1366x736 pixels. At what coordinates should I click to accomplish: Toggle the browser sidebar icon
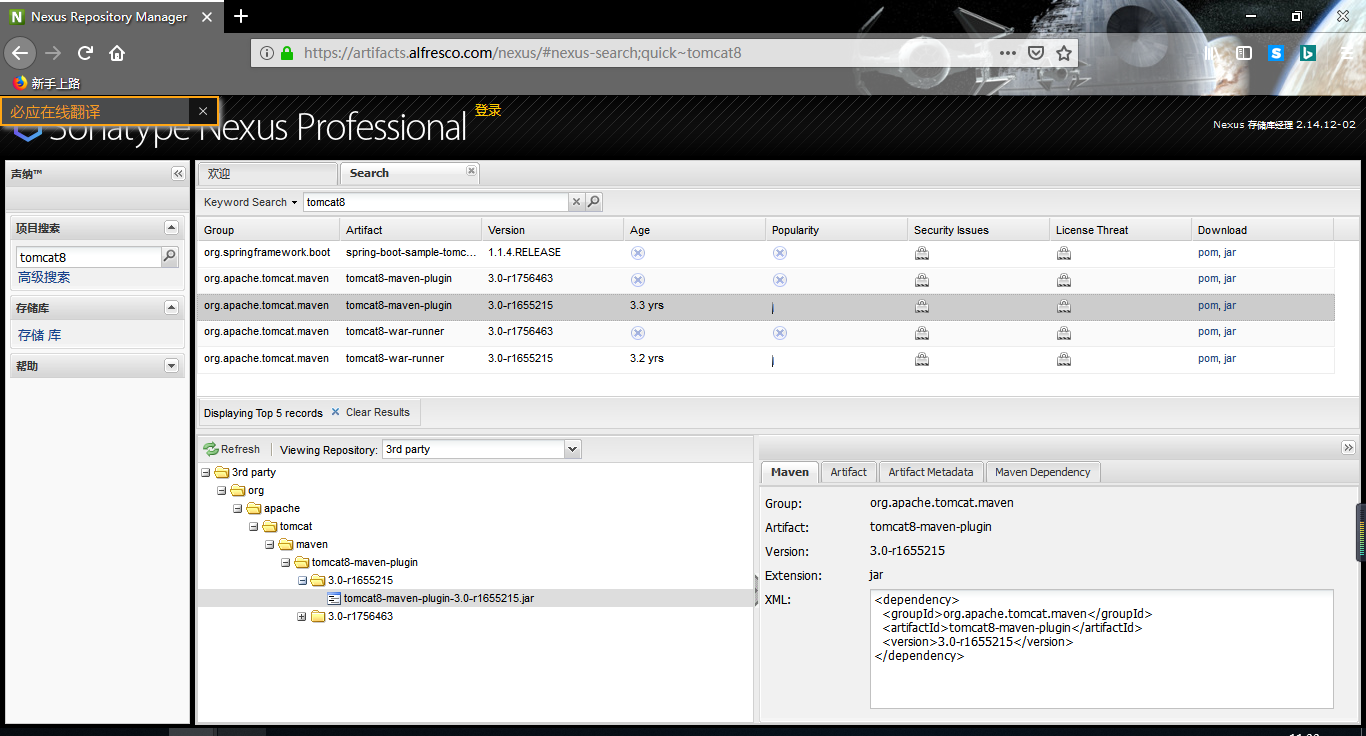(x=1244, y=53)
